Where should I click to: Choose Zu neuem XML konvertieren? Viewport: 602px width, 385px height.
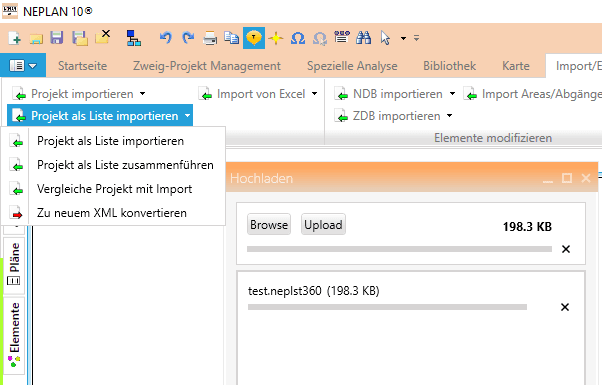[113, 213]
